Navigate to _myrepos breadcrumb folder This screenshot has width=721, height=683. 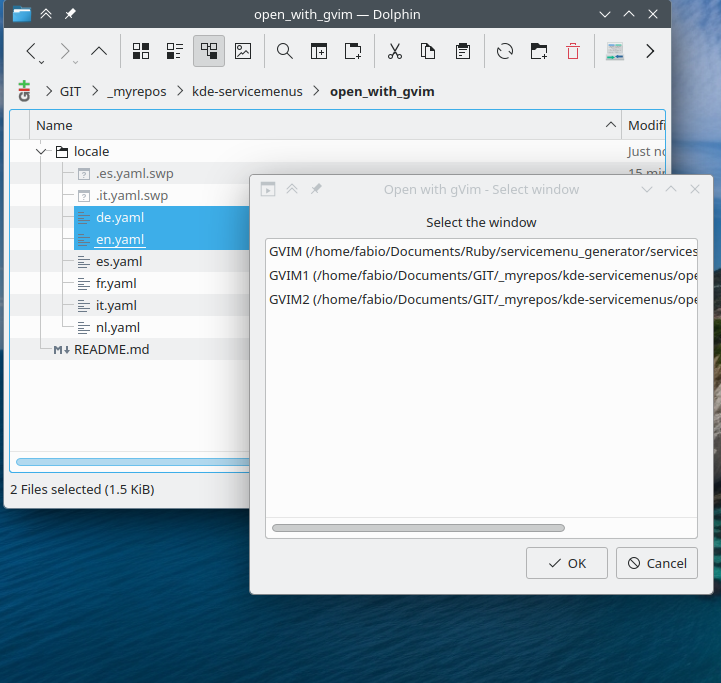(137, 92)
